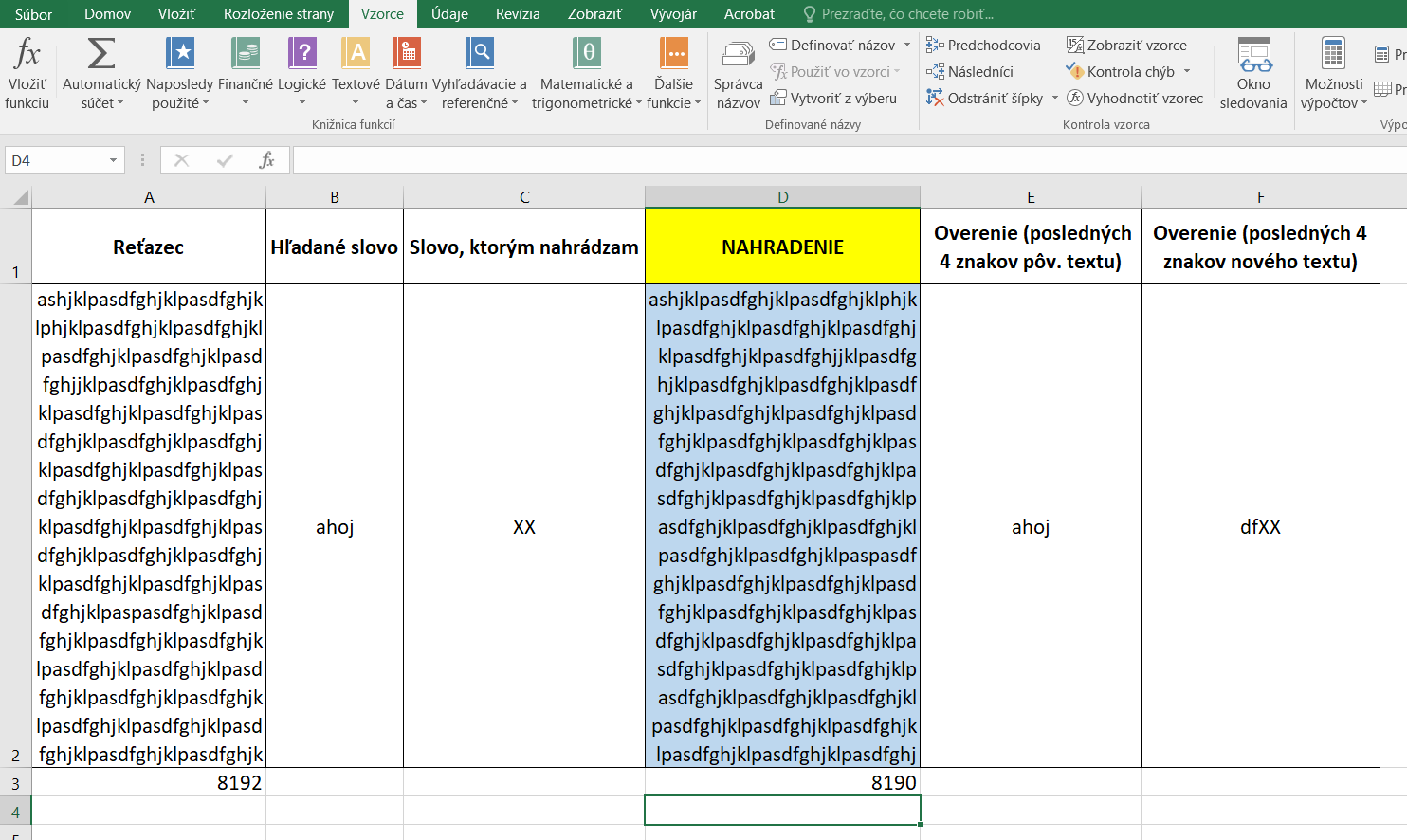Image resolution: width=1407 pixels, height=840 pixels.
Task: Click inside the formula bar input
Action: tap(844, 161)
